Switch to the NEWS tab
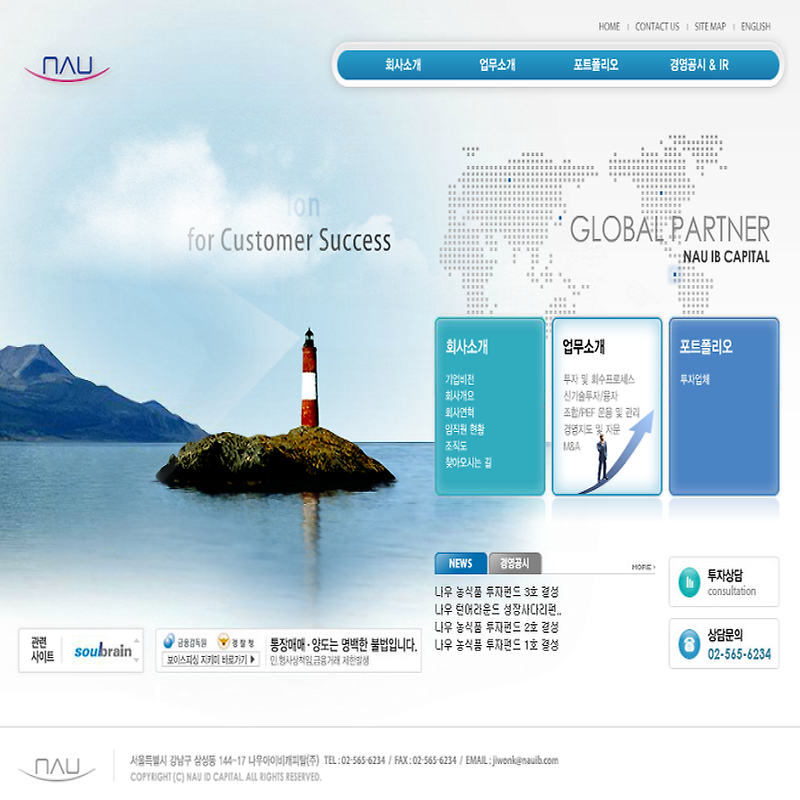This screenshot has height=800, width=800. pyautogui.click(x=460, y=563)
